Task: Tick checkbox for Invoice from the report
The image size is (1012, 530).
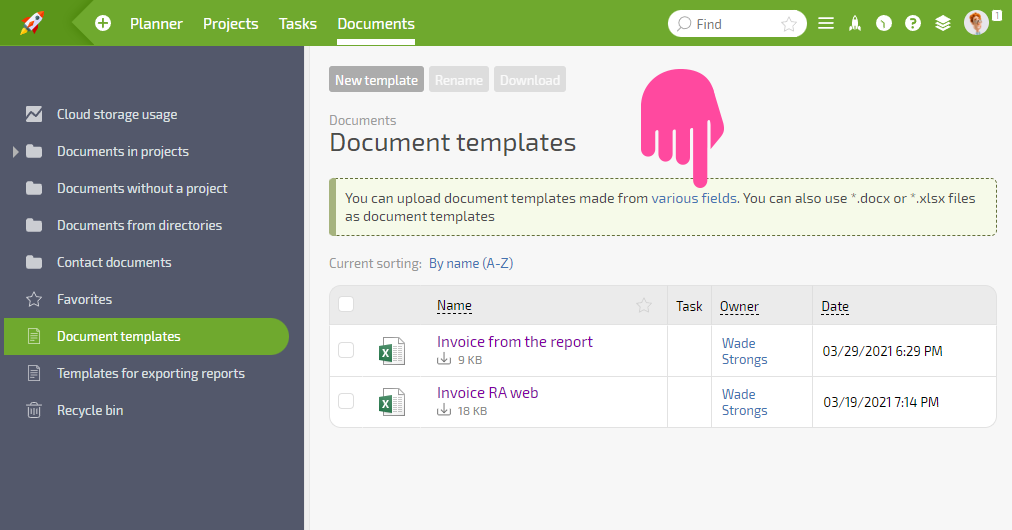Action: pyautogui.click(x=346, y=350)
